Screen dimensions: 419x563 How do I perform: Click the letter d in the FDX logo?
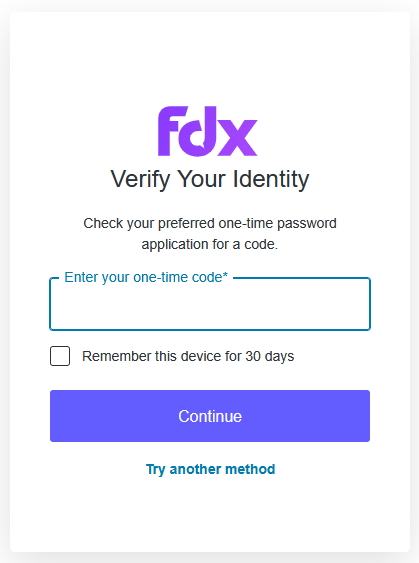pyautogui.click(x=203, y=131)
